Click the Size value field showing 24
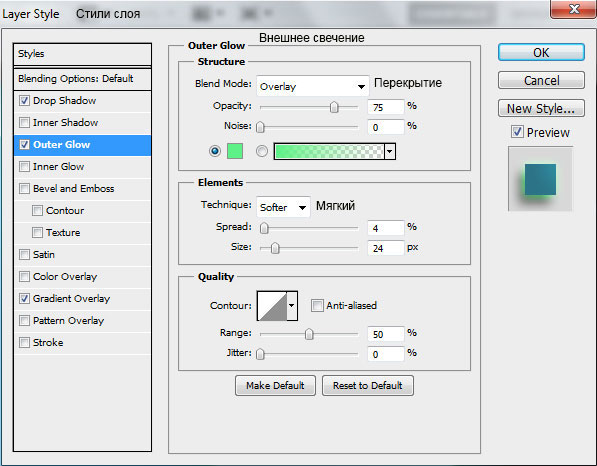The width and height of the screenshot is (597, 466). click(385, 248)
